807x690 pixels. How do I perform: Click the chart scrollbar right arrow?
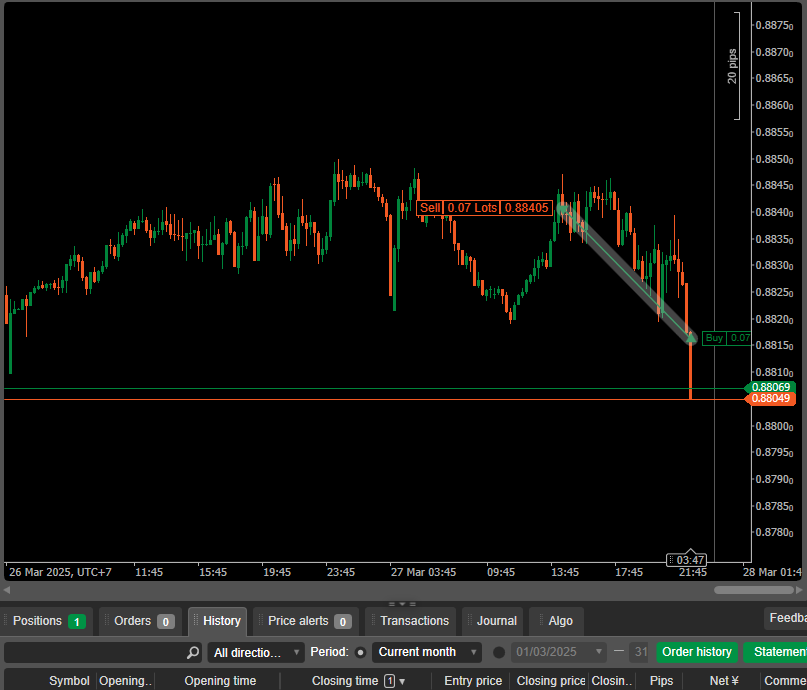point(800,590)
